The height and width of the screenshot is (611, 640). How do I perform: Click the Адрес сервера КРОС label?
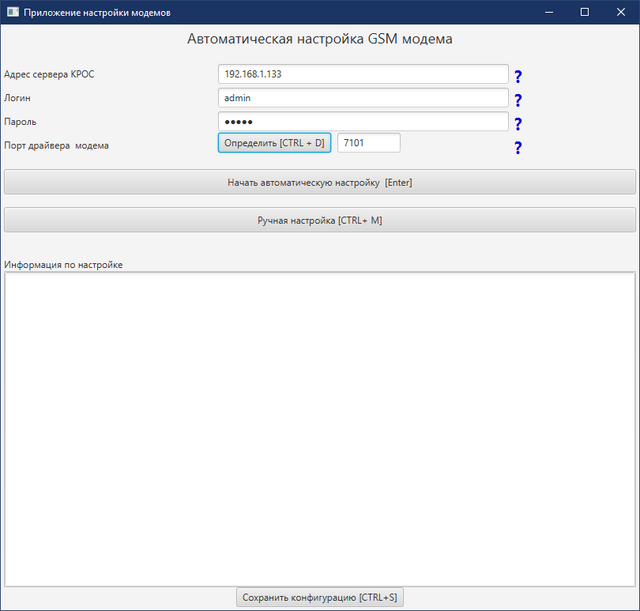(x=49, y=75)
